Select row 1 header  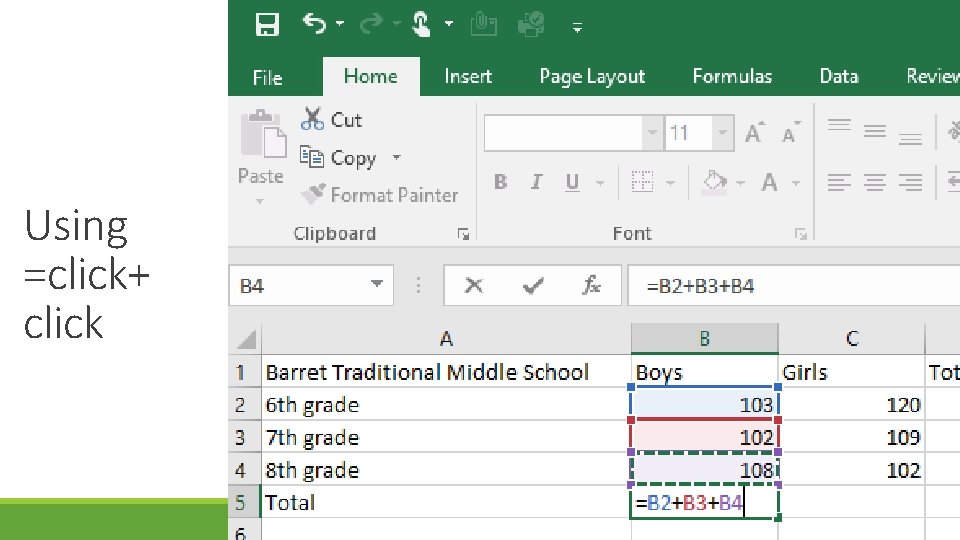(x=244, y=372)
